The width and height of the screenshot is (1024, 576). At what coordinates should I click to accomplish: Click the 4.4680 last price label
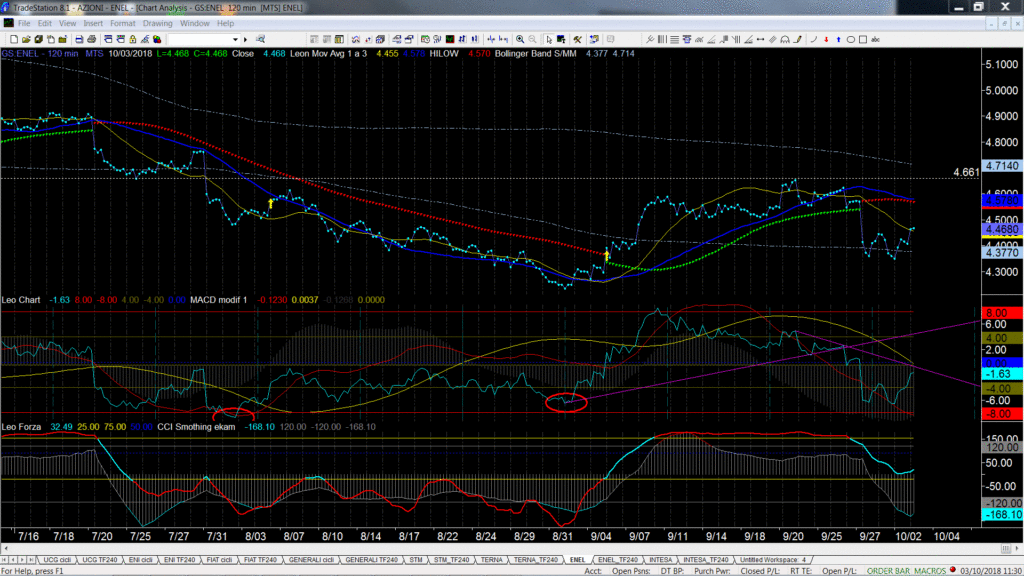pos(1002,229)
